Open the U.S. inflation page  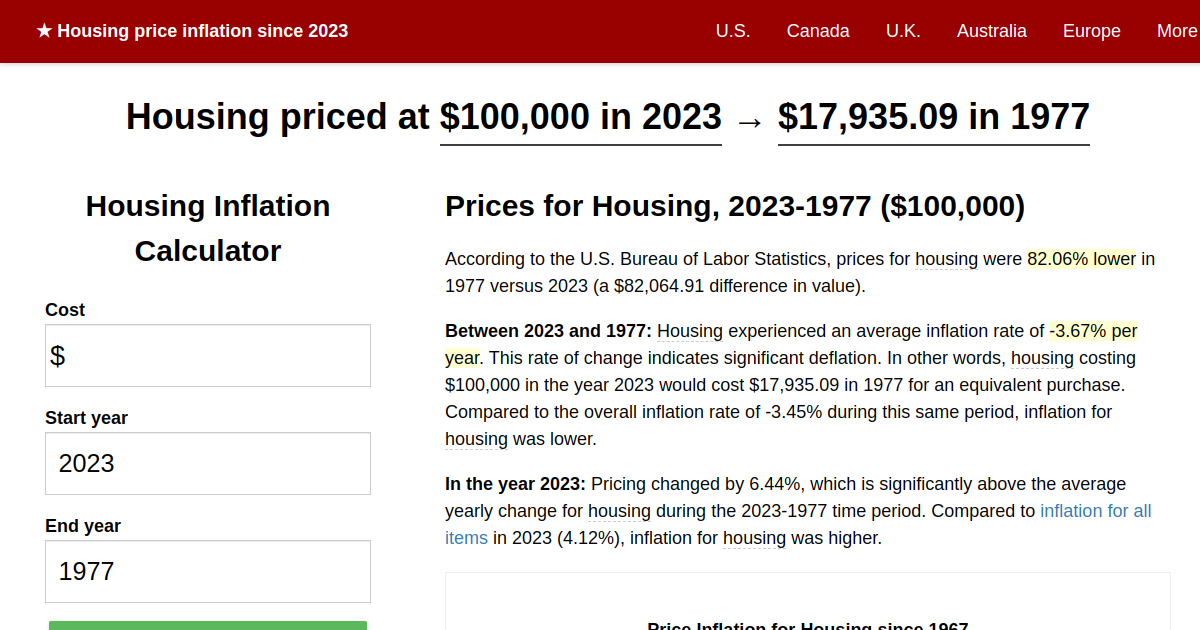coord(733,31)
